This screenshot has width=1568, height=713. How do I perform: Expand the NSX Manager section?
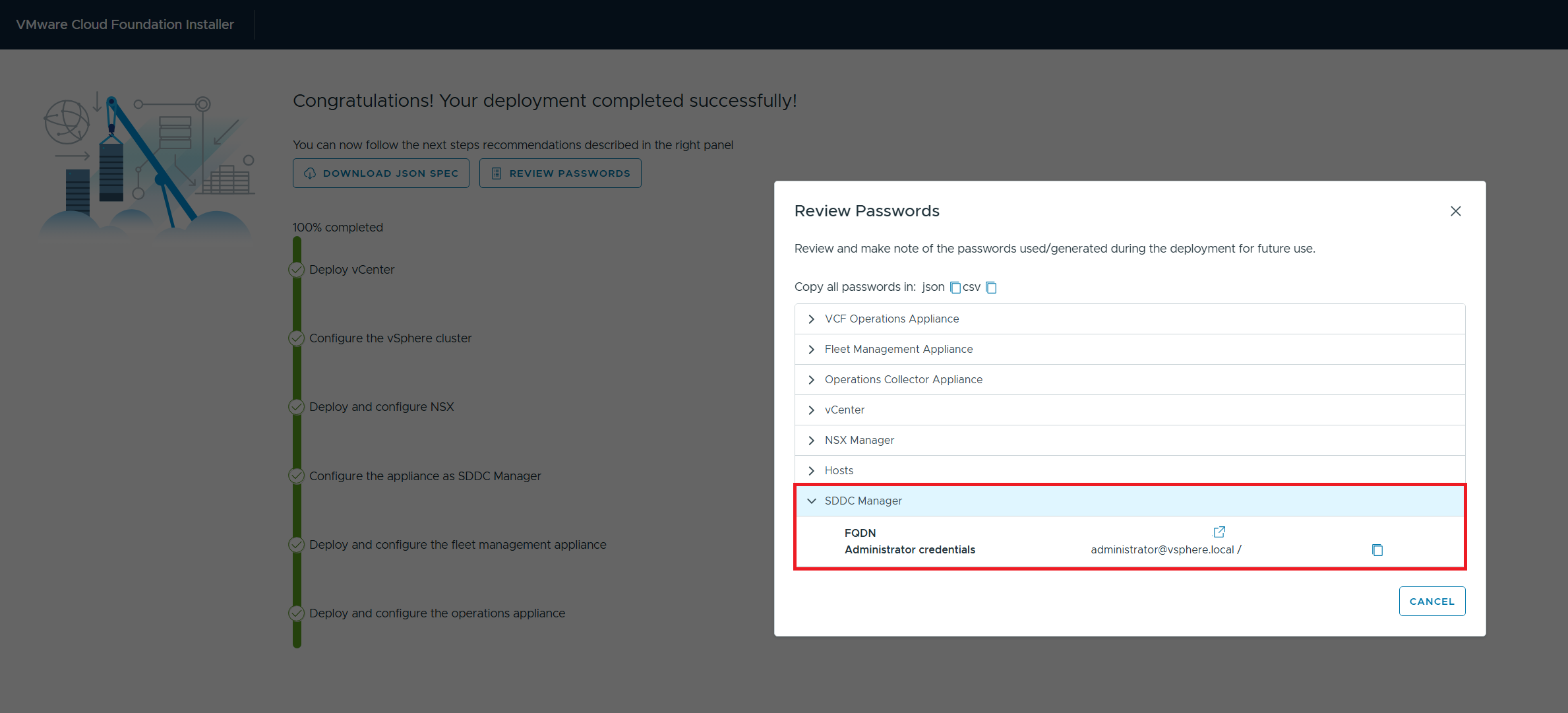click(812, 441)
